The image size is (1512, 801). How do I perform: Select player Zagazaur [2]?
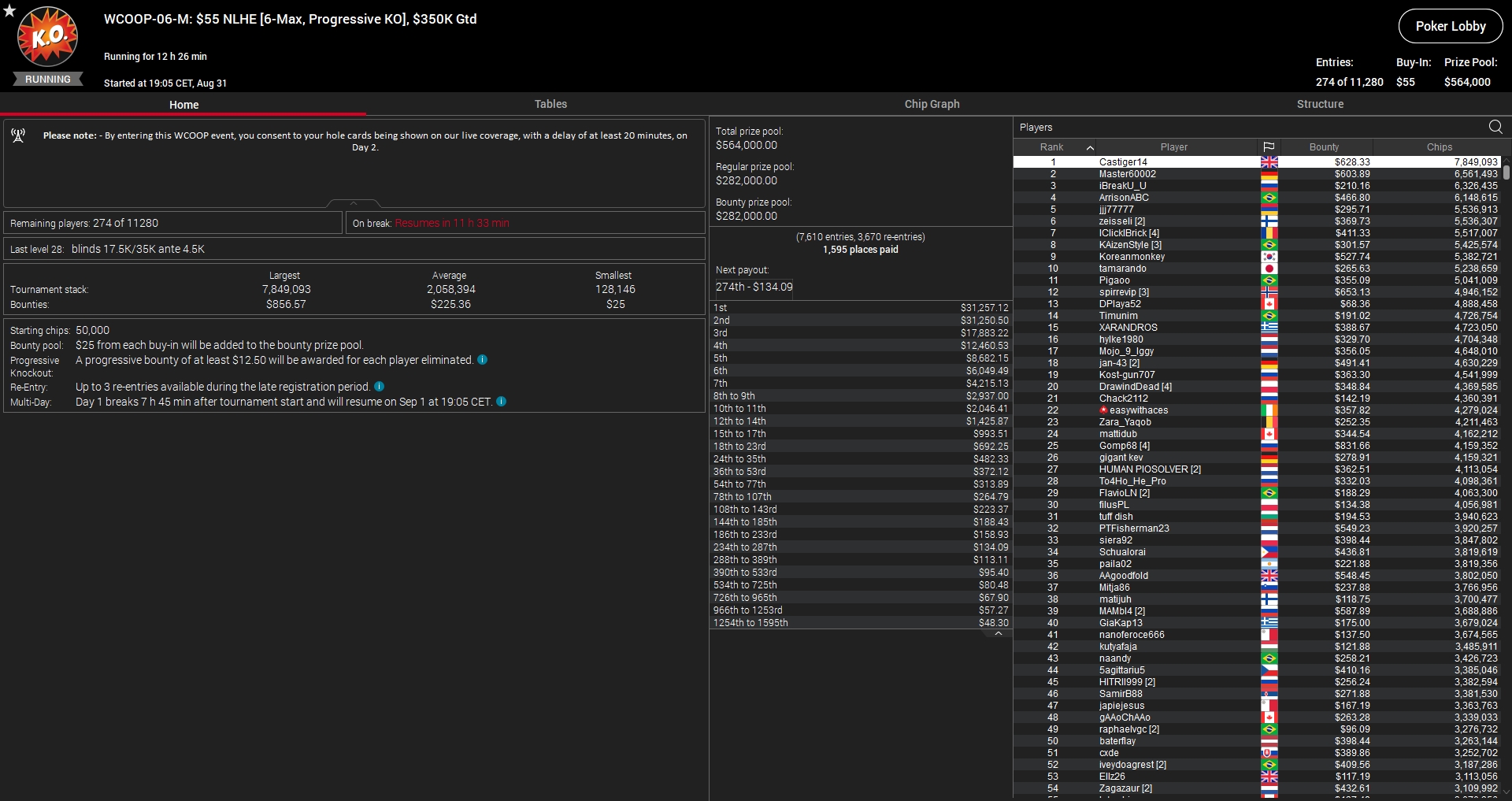pos(1257,788)
